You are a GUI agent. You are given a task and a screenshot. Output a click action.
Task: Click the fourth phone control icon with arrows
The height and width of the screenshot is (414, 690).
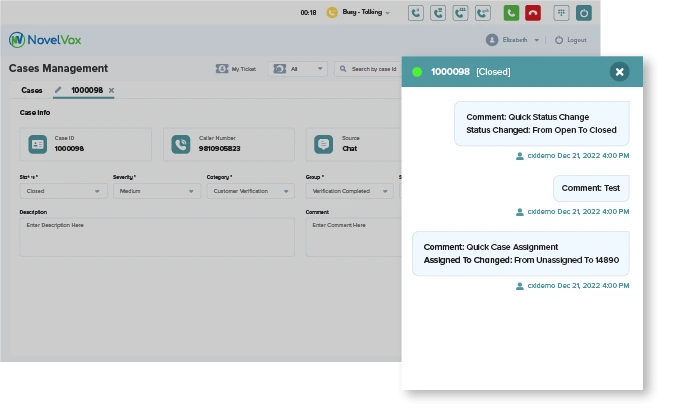(x=483, y=13)
